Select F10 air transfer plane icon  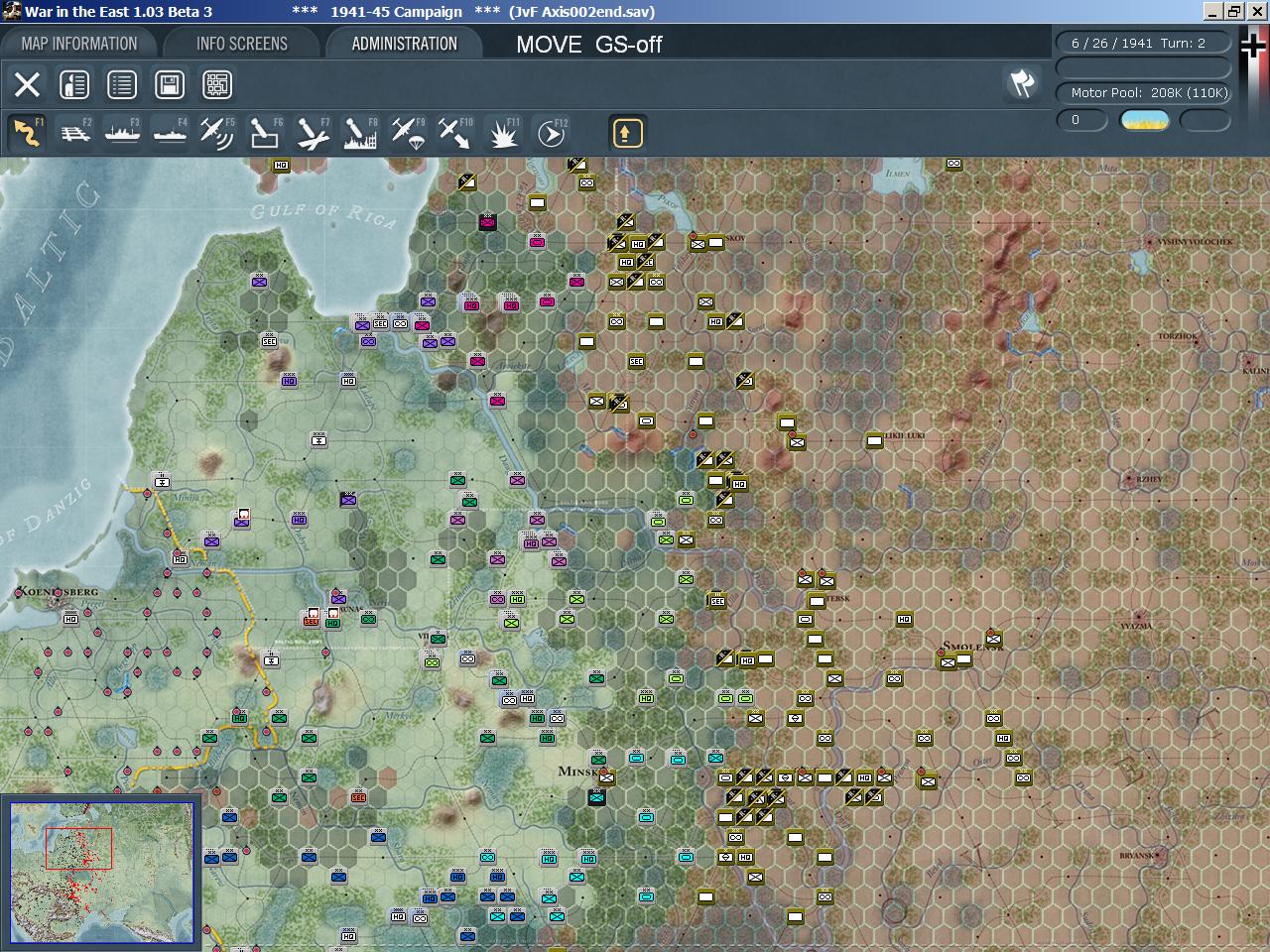click(455, 132)
